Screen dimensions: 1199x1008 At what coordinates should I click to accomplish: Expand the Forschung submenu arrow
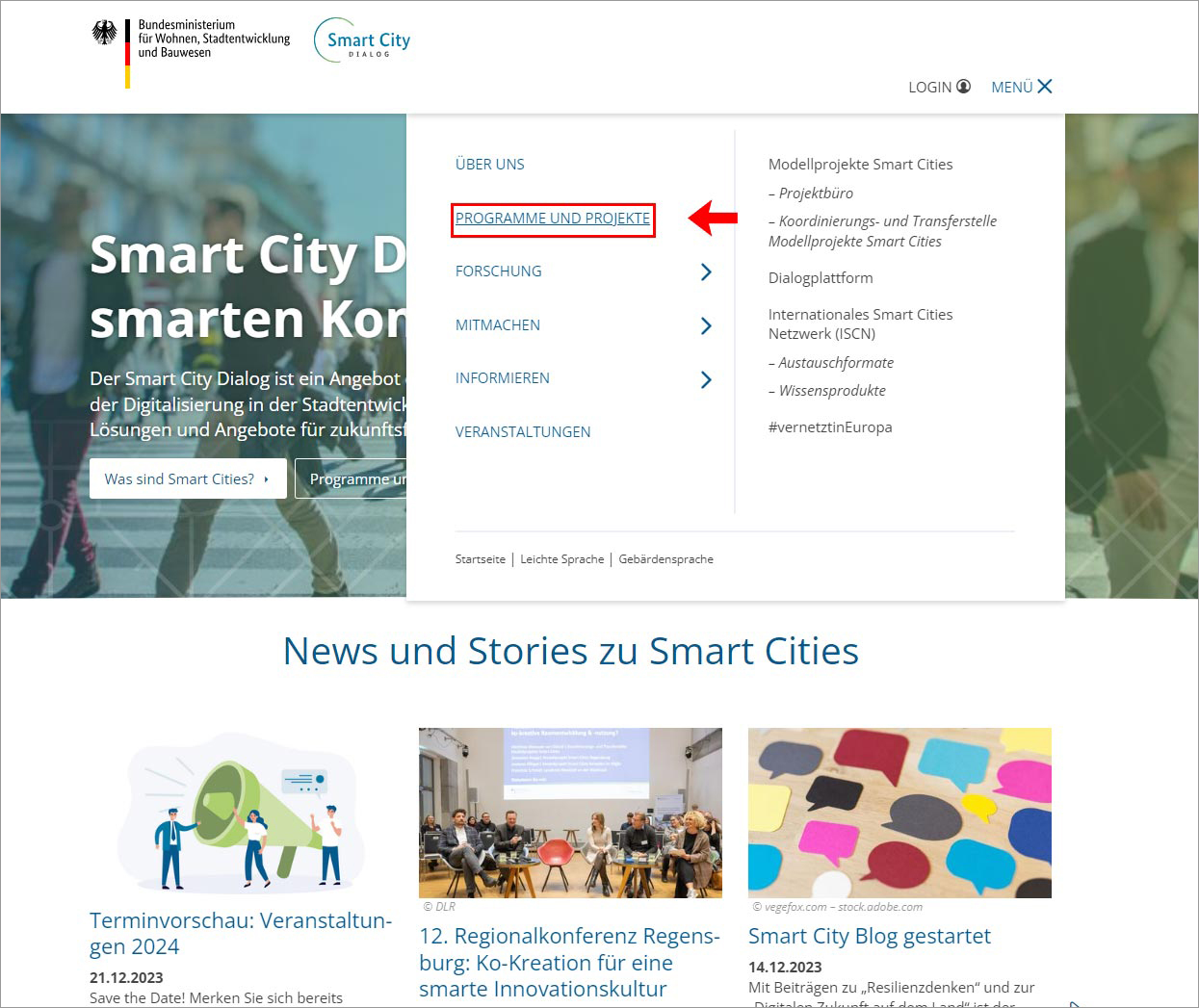click(706, 272)
